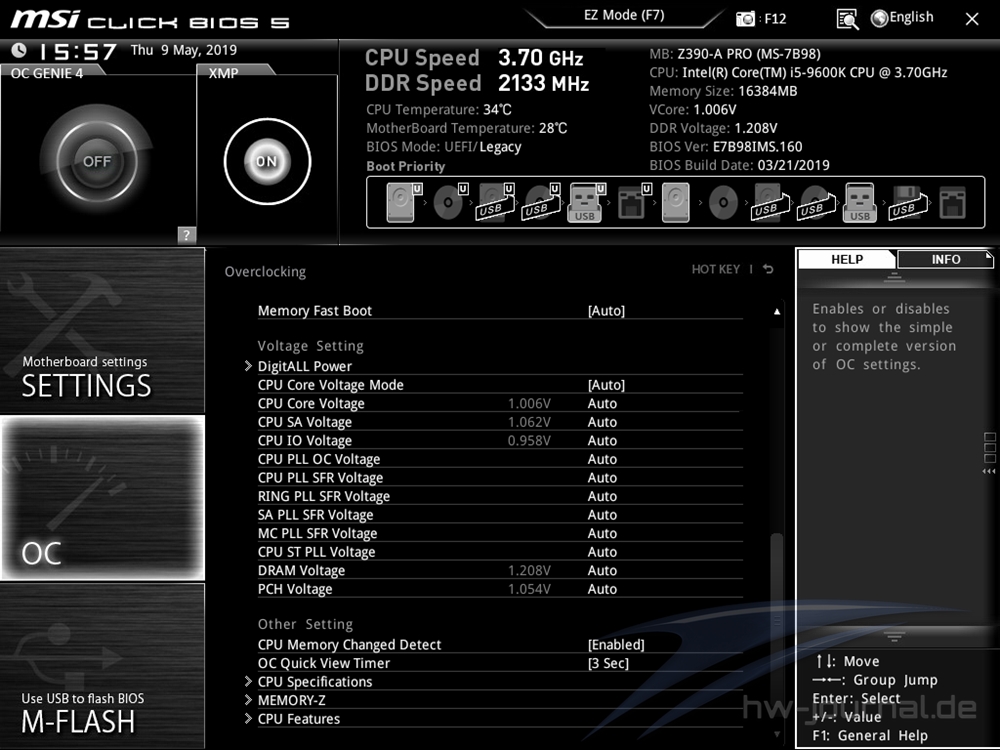Click the '15:57' time display

78,51
